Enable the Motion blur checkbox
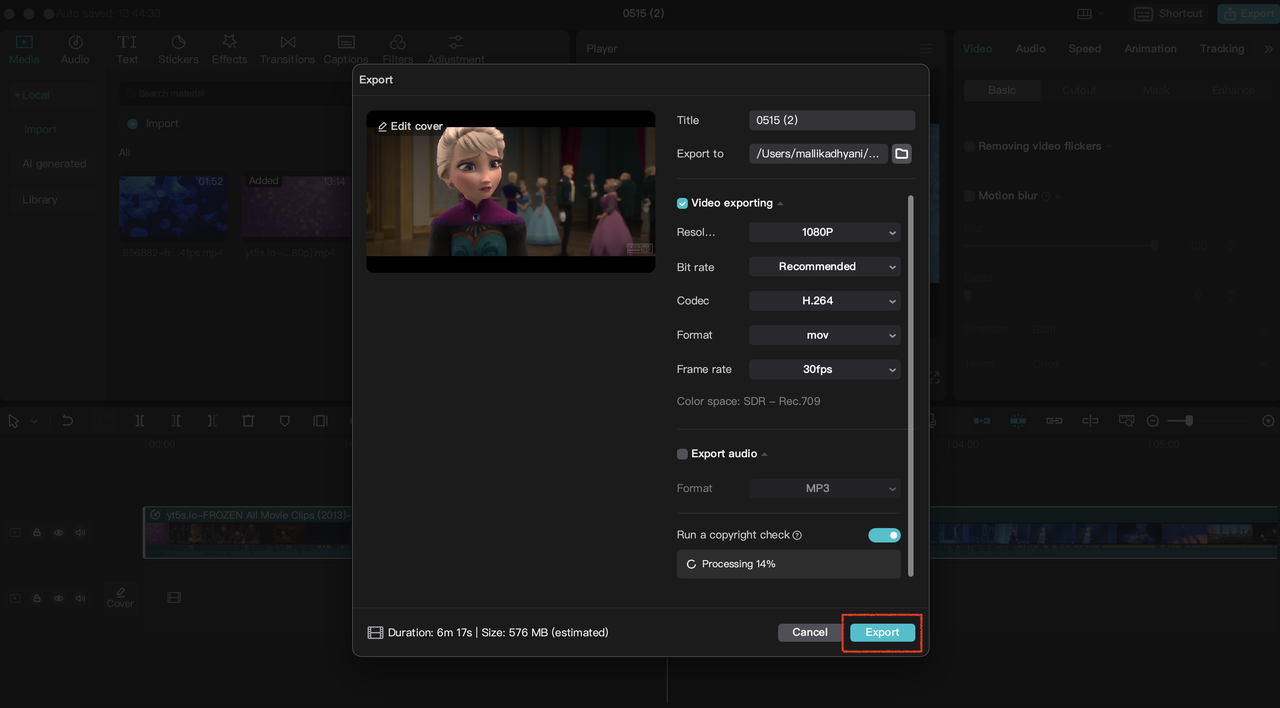Viewport: 1280px width, 708px height. [969, 196]
